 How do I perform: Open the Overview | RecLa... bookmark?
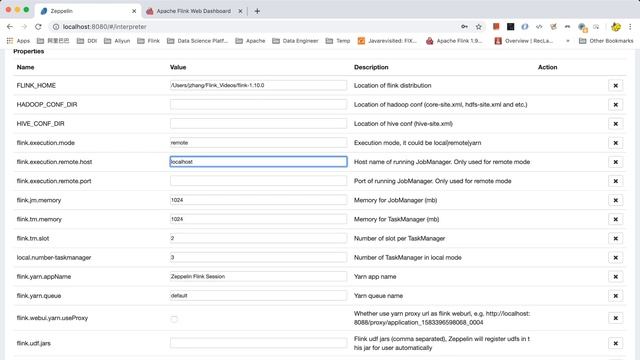(524, 41)
